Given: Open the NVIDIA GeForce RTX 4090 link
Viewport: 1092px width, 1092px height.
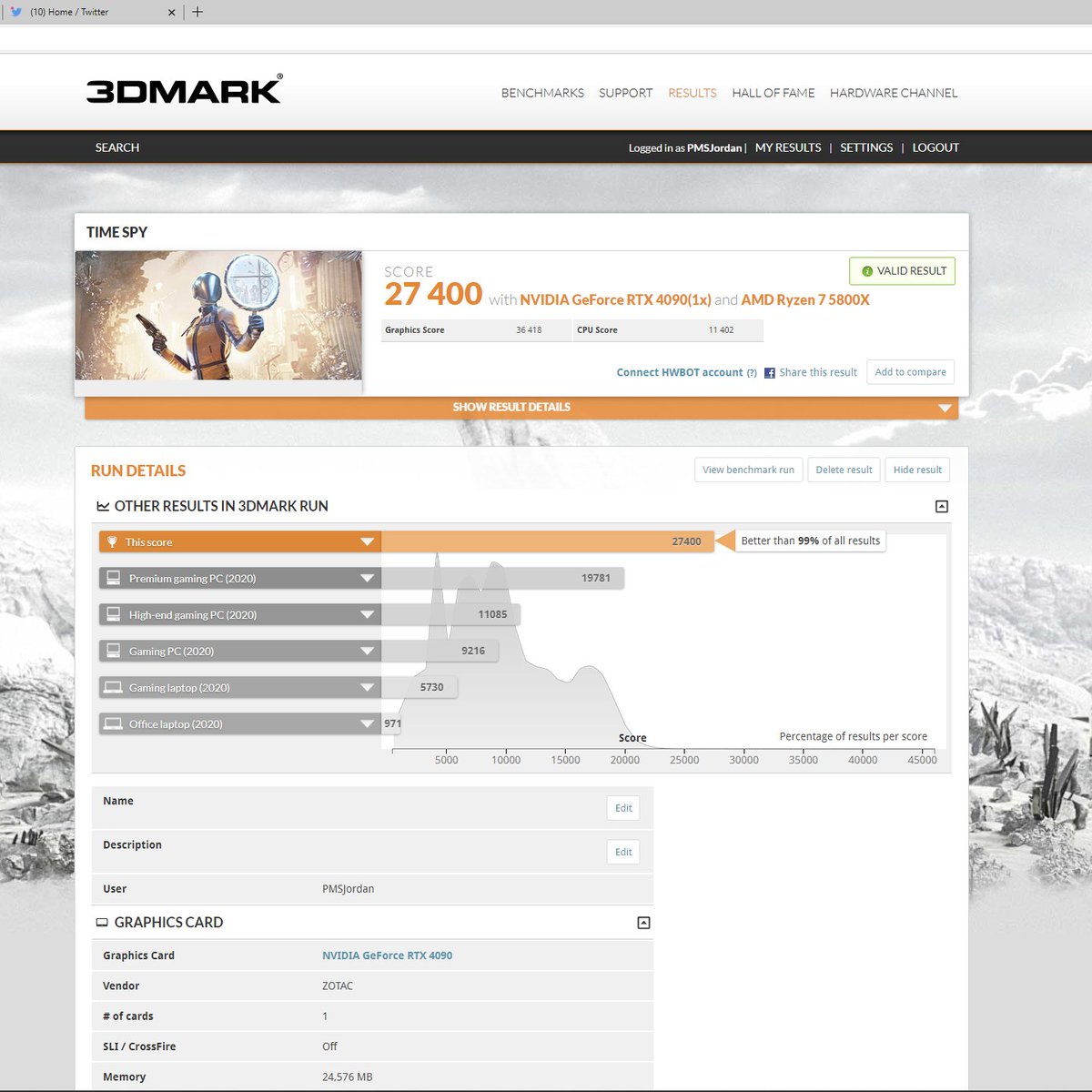Looking at the screenshot, I should click(x=387, y=955).
